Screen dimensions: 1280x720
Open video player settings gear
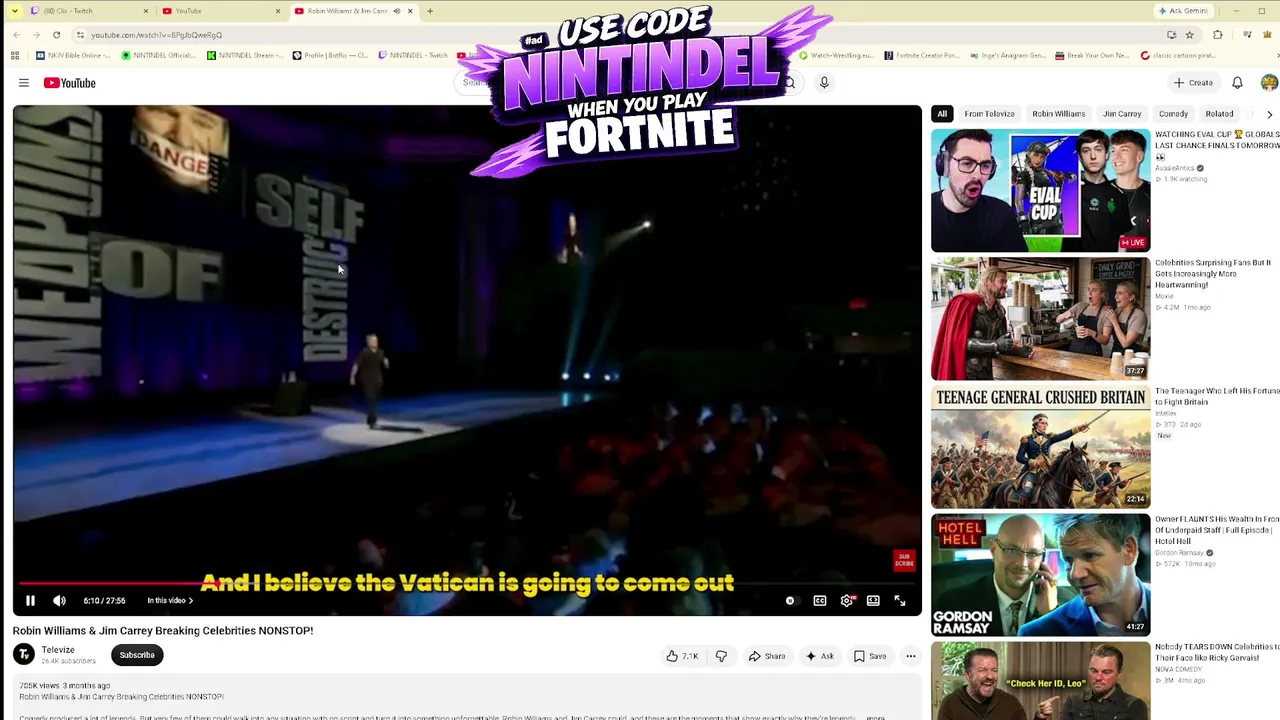[x=847, y=600]
